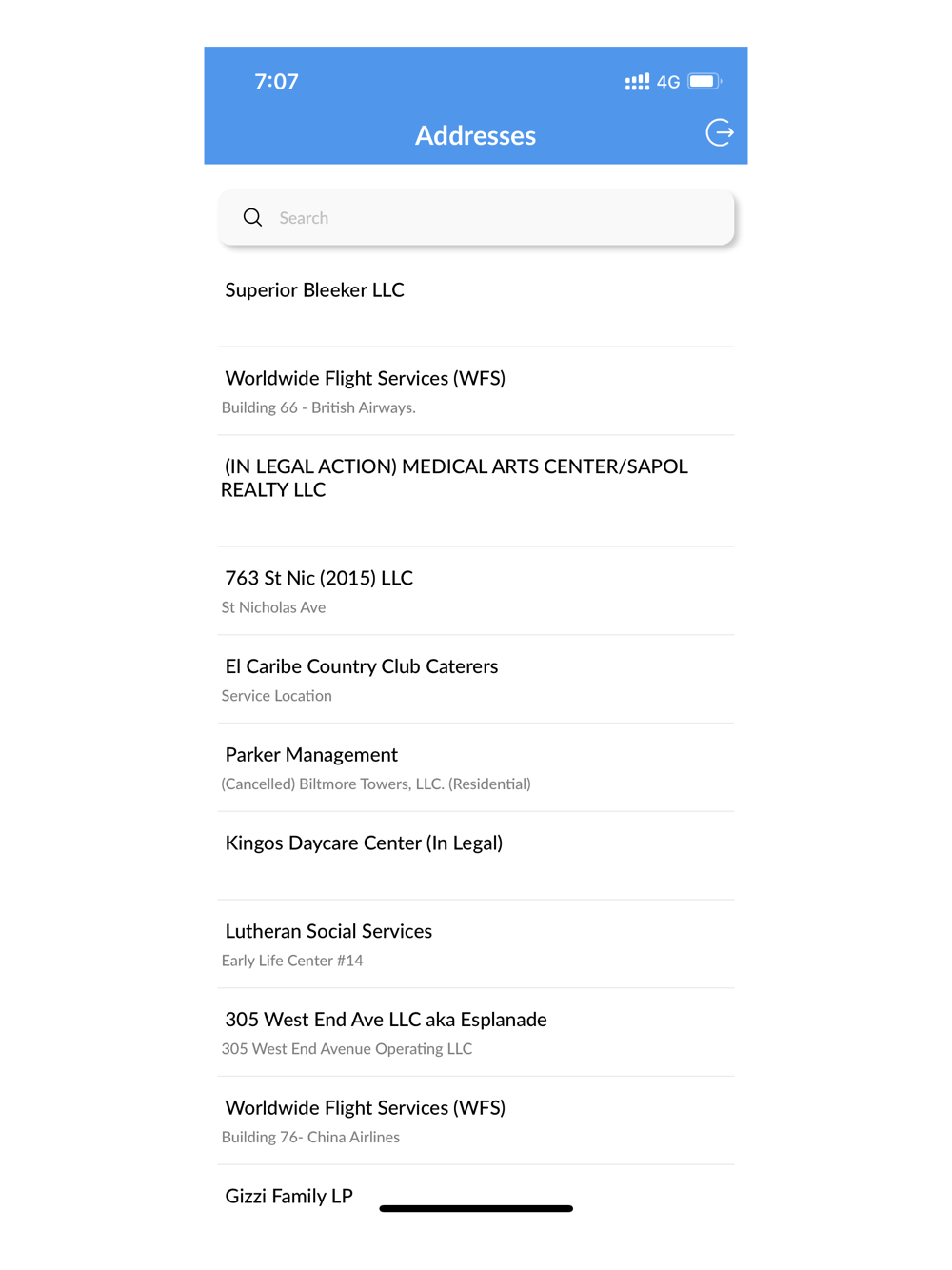Open El Caribe Country Club Caterers
Screen dimensions: 952x1270
(476, 680)
